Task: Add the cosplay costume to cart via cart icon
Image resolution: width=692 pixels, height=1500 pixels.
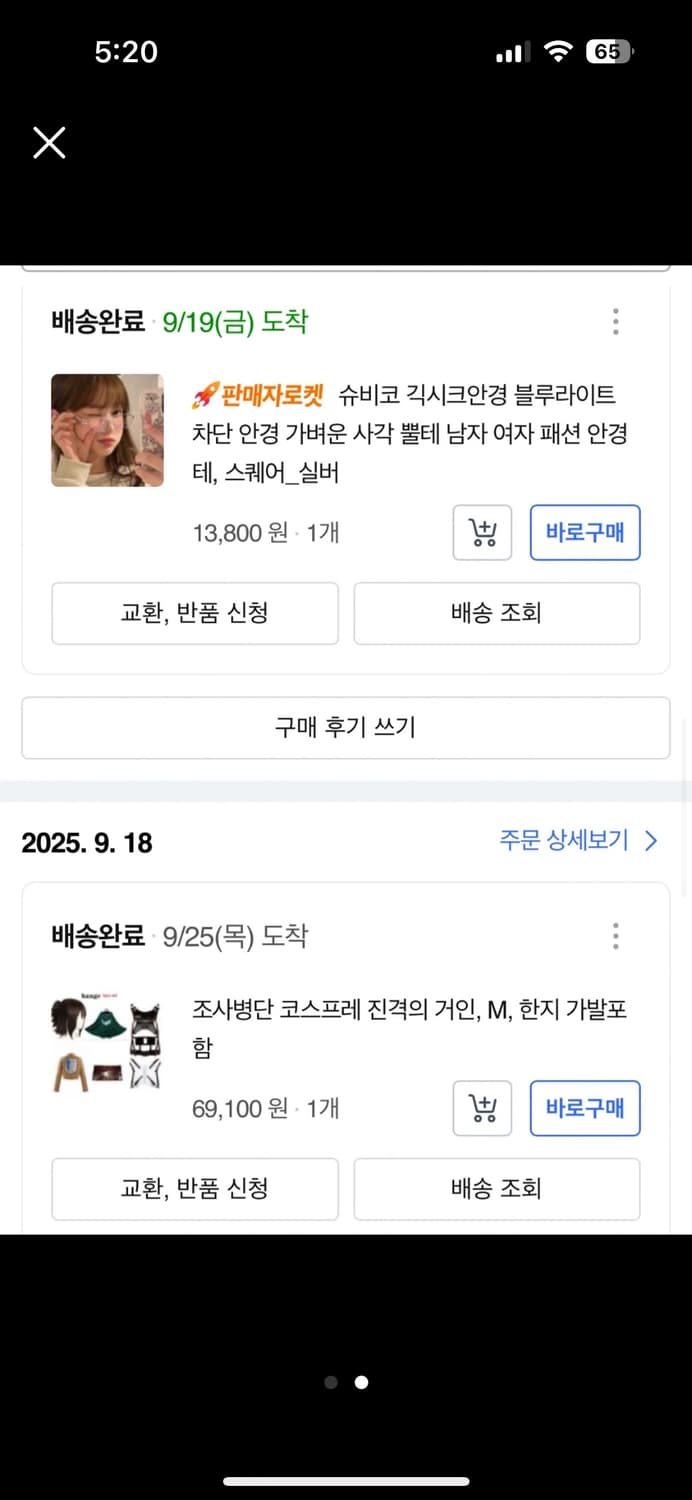Action: (482, 1108)
